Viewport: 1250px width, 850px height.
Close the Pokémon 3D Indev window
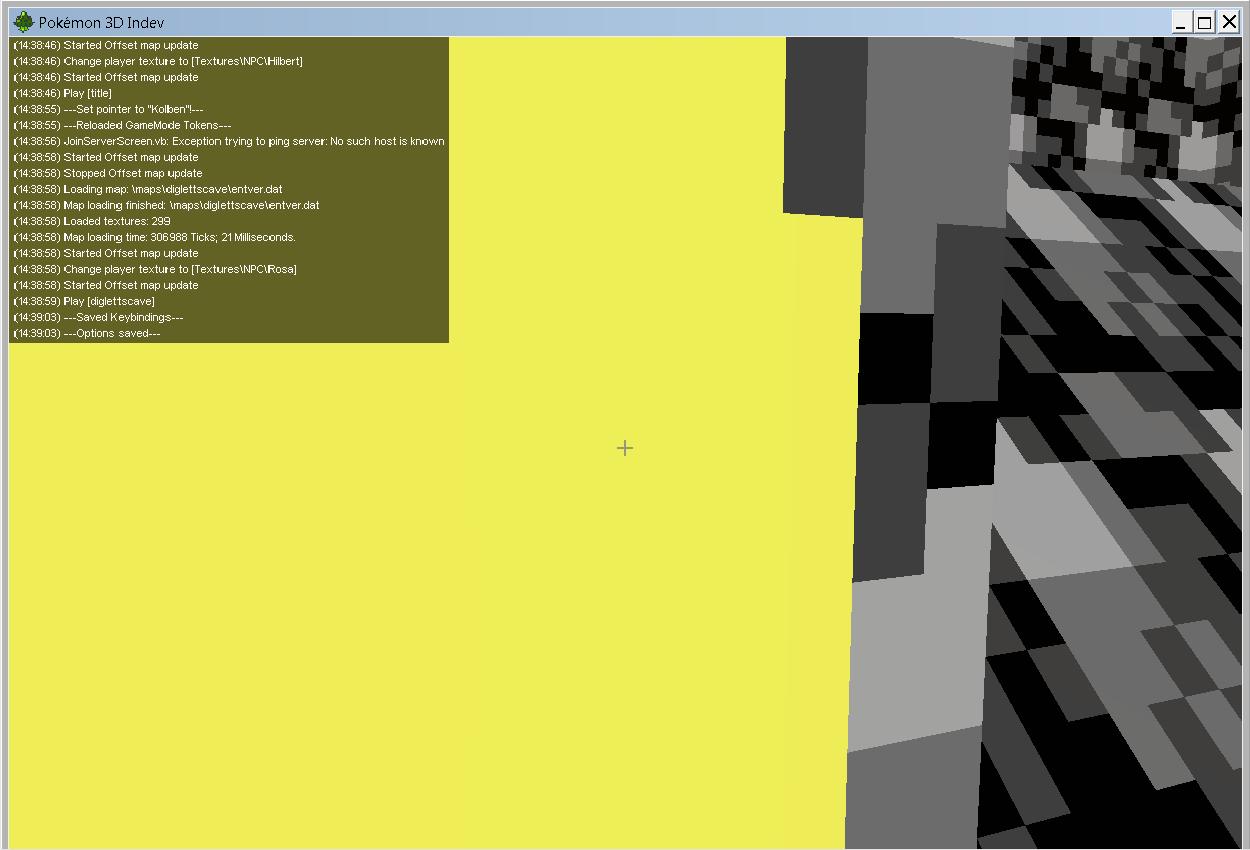[x=1228, y=21]
